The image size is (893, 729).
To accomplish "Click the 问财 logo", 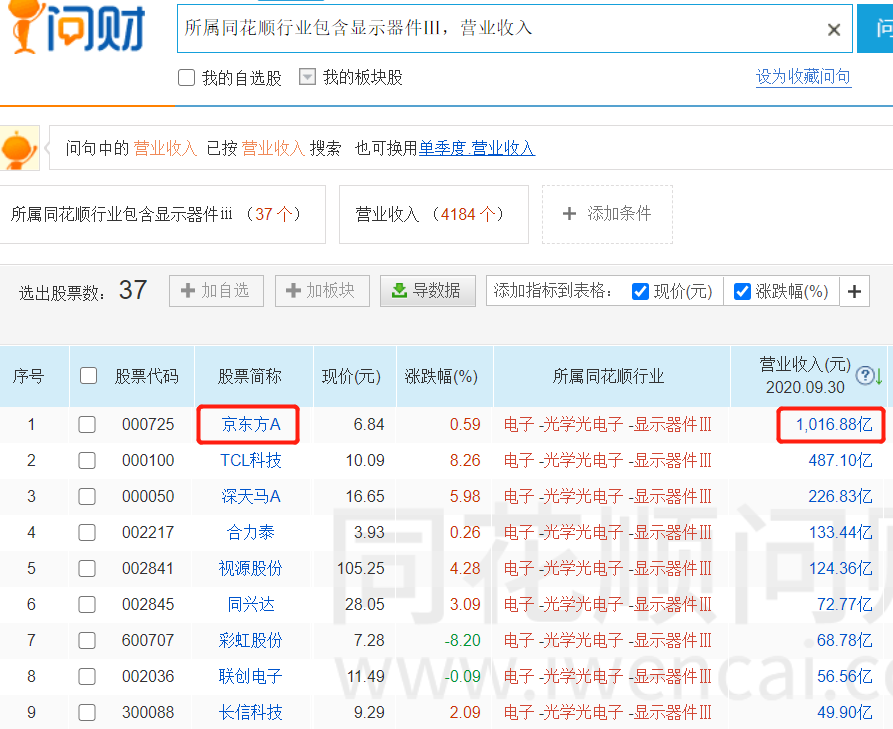I will [x=77, y=27].
